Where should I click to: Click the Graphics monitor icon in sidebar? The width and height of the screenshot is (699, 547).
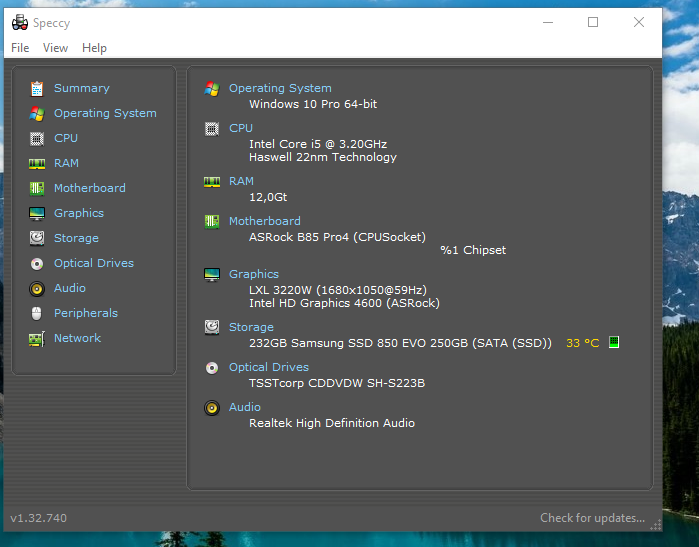pyautogui.click(x=37, y=214)
